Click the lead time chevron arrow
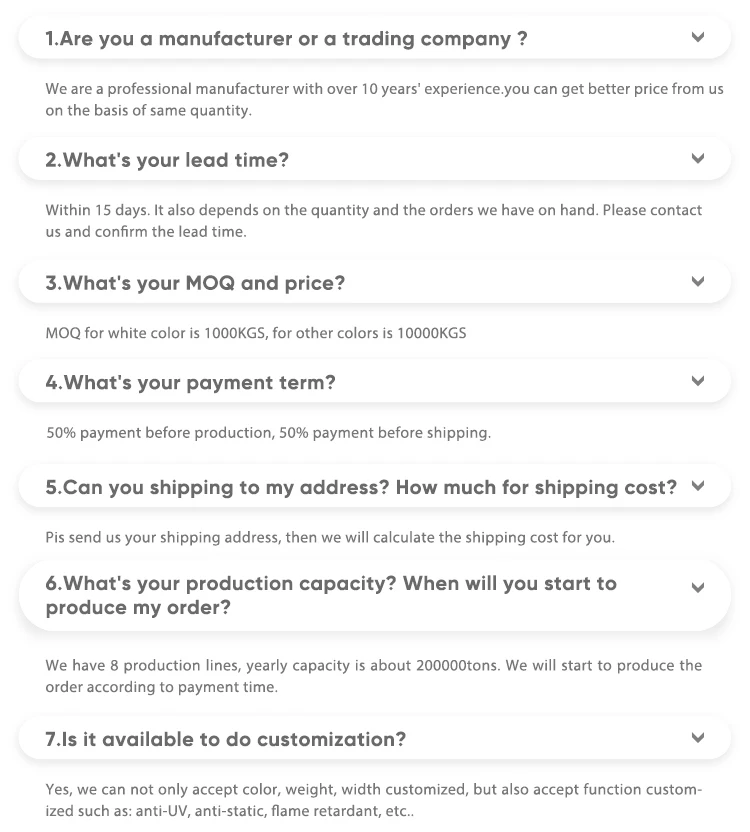Screen dimensions: 750x832 pos(698,159)
